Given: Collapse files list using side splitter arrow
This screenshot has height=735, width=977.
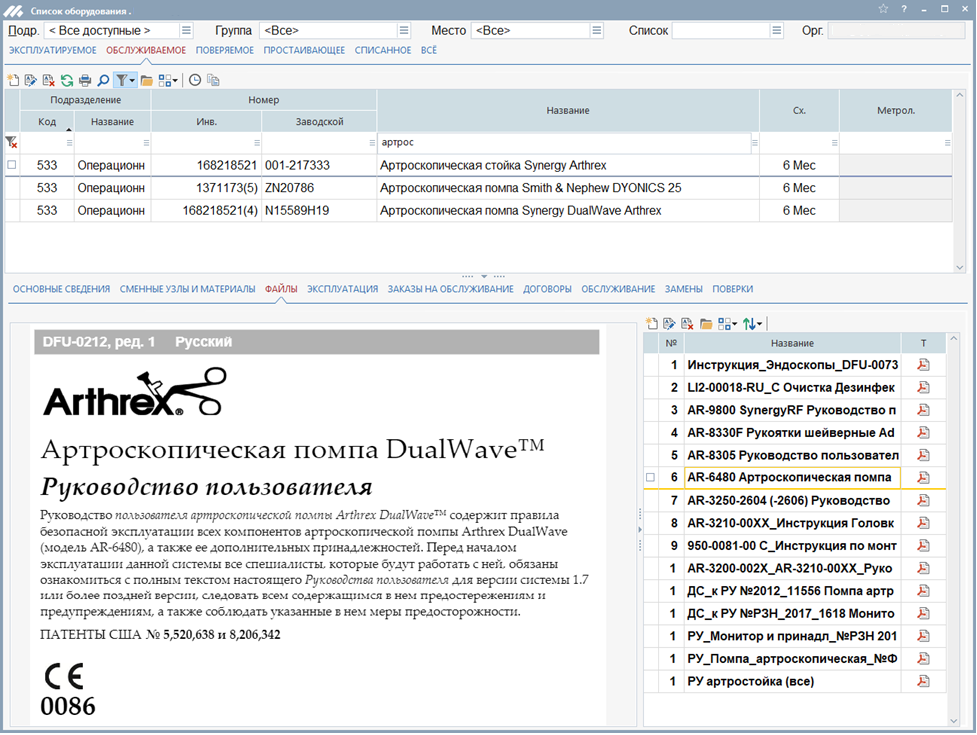Looking at the screenshot, I should [x=639, y=529].
